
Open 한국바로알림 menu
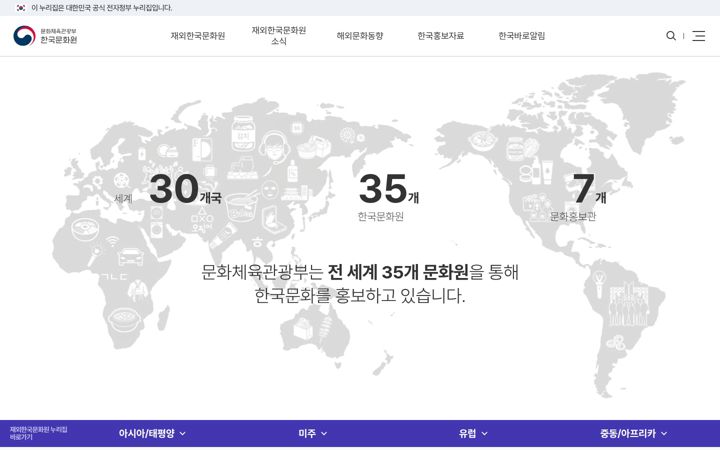click(522, 36)
